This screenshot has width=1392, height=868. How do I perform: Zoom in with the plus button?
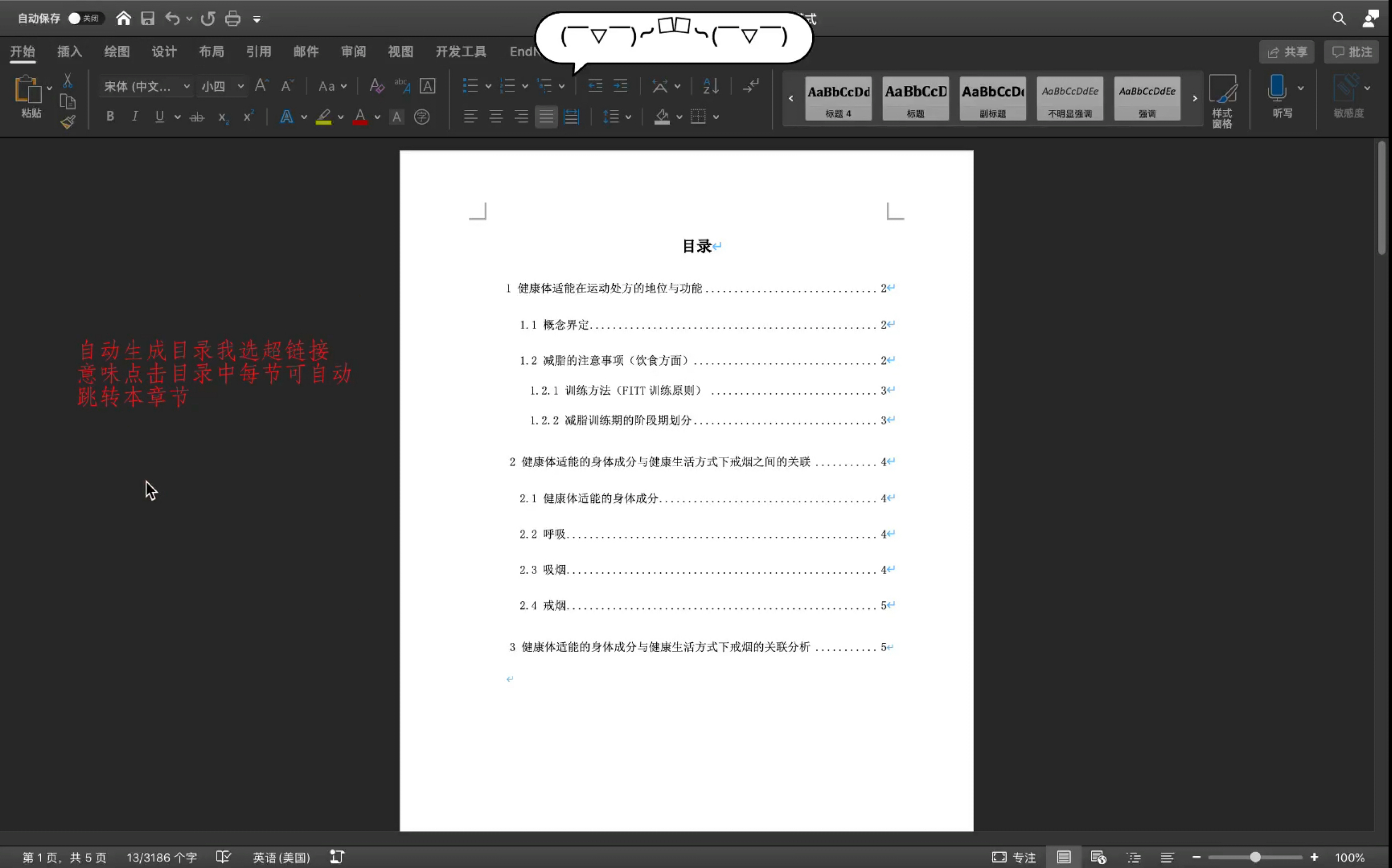click(x=1314, y=857)
